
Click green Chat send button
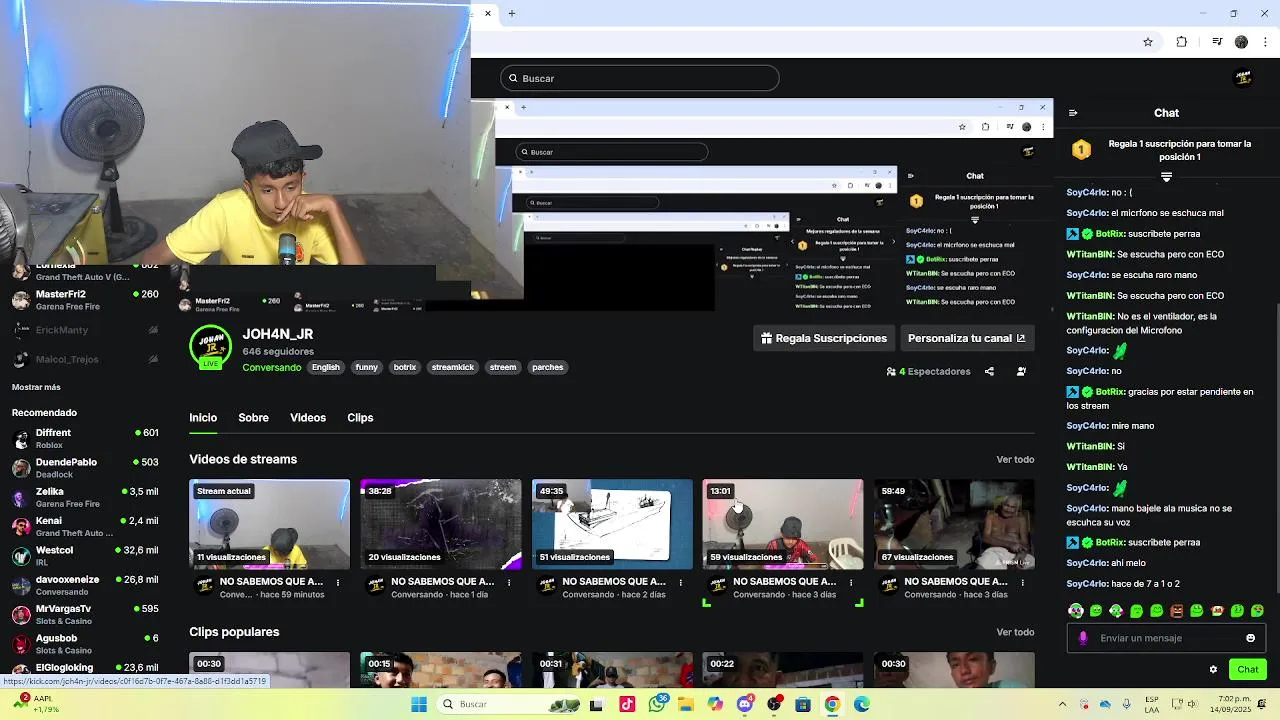1247,669
